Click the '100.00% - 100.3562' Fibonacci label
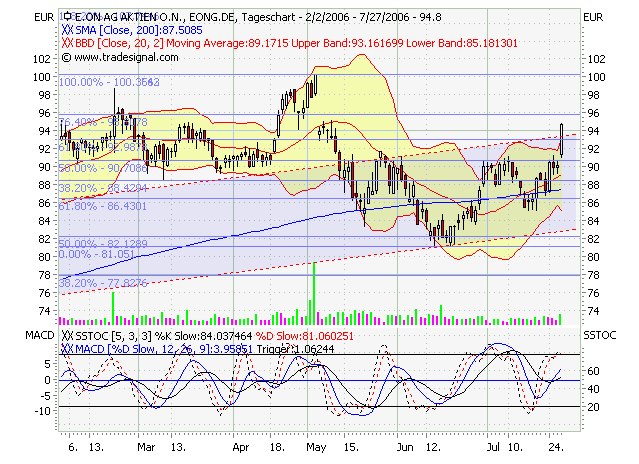639x464 pixels. (109, 82)
